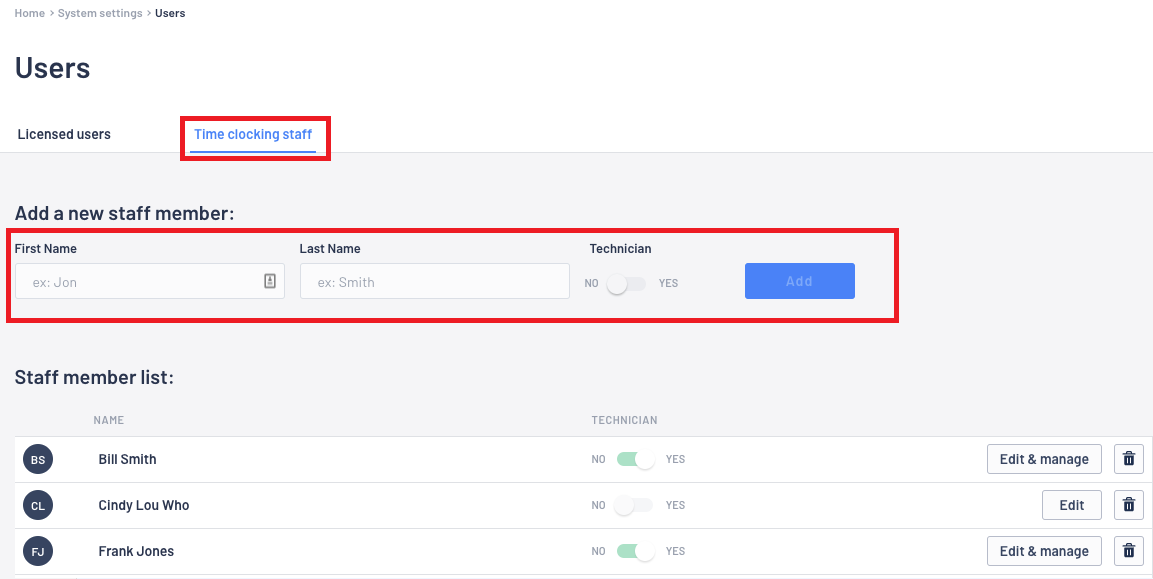
Task: Turn off Bill Smith's technician toggle
Action: (635, 459)
